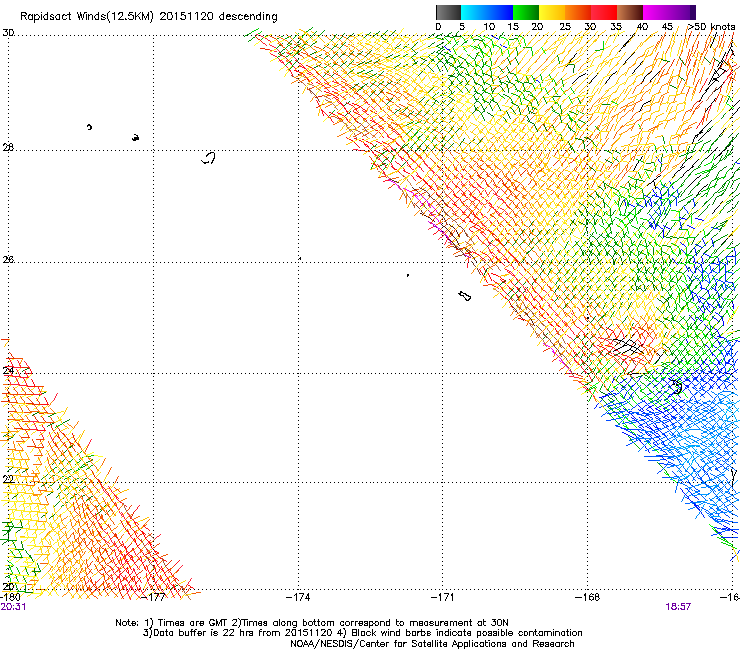This screenshot has height=650, width=740.
Task: Click the "-177" longitude axis label
Action: 154,597
